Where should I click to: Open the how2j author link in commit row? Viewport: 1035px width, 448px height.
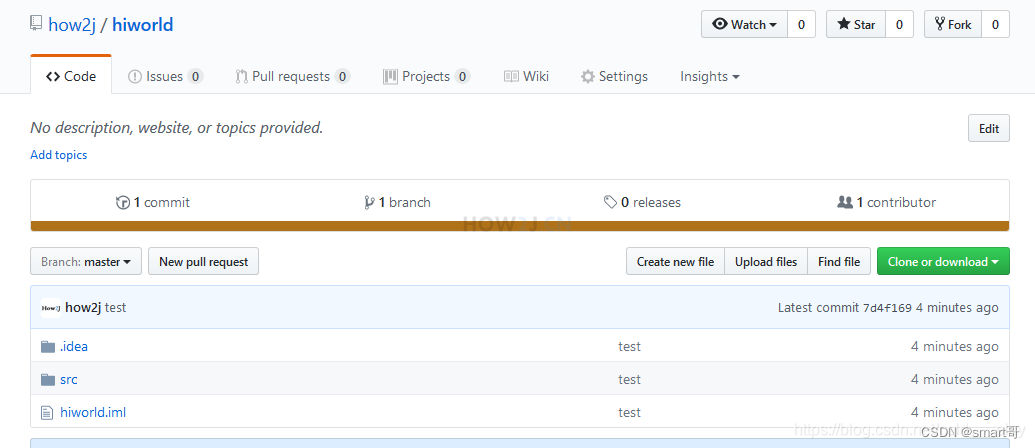[x=83, y=307]
